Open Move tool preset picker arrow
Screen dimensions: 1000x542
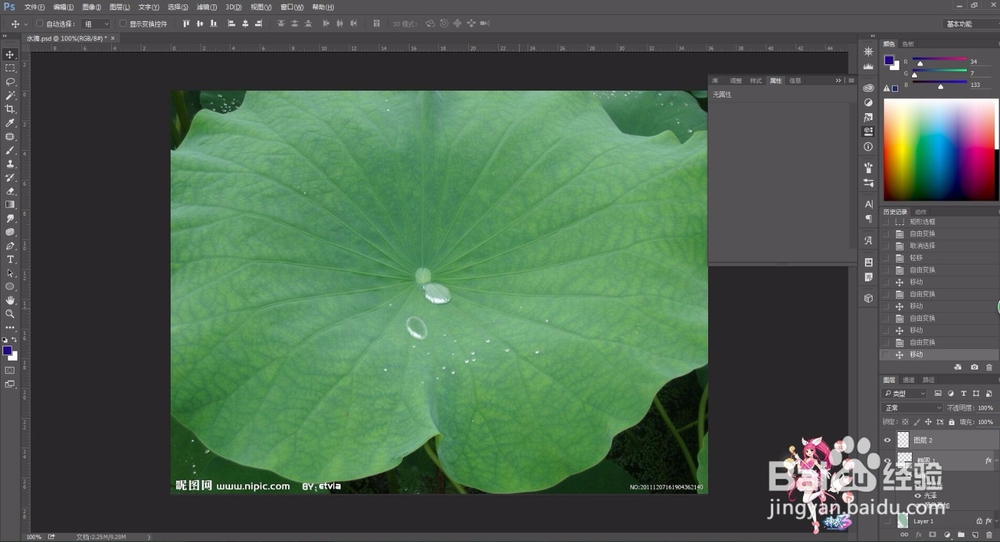(26, 24)
